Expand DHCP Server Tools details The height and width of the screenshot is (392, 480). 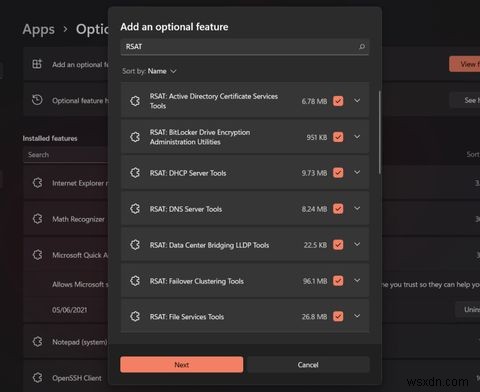click(357, 172)
